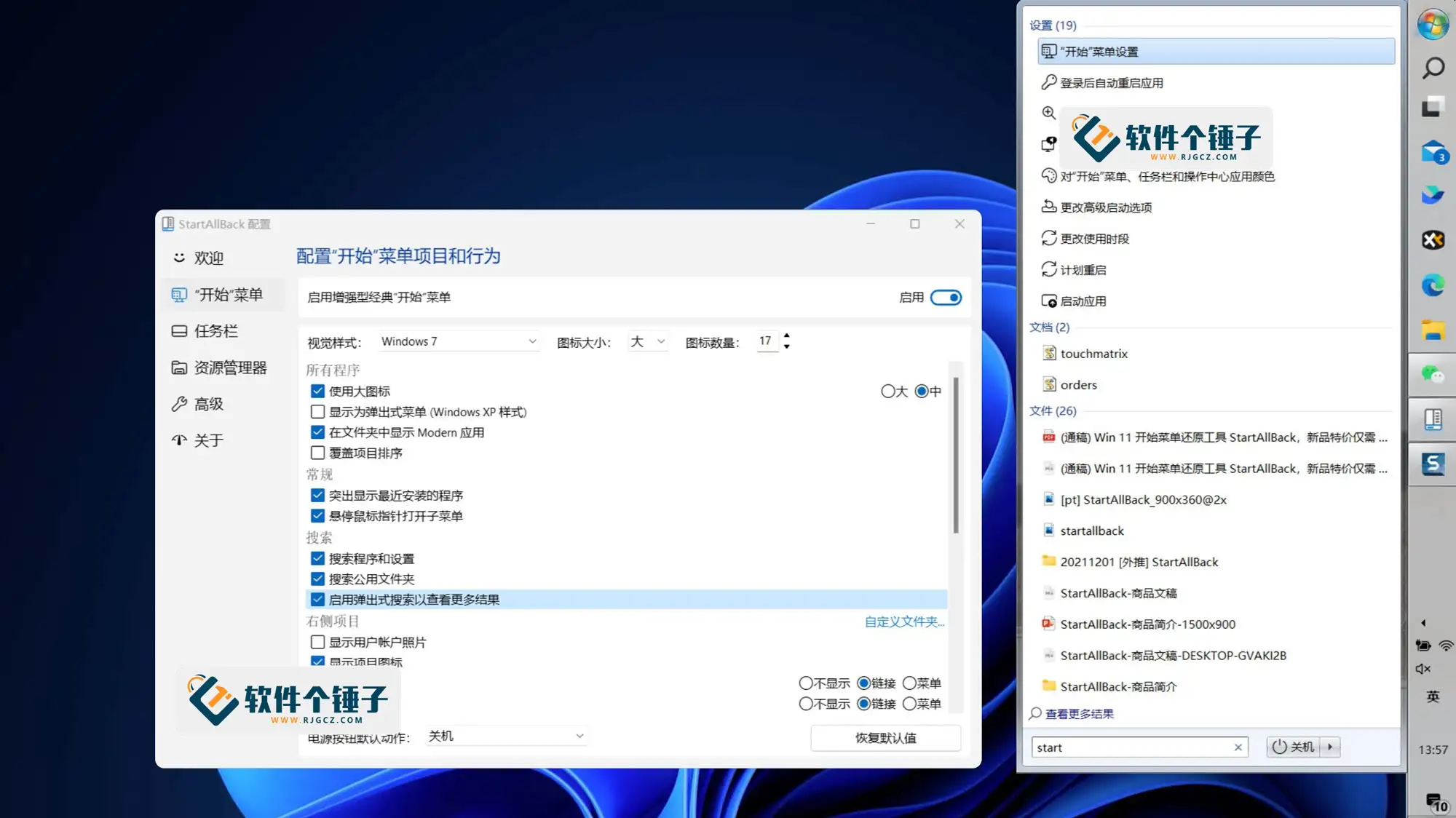1456x818 pixels.
Task: Click the muted volume tray icon
Action: (x=1423, y=669)
